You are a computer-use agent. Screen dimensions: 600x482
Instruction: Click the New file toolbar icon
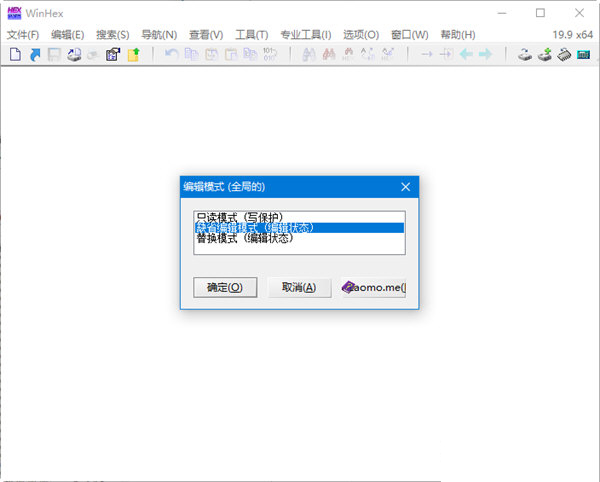point(15,55)
